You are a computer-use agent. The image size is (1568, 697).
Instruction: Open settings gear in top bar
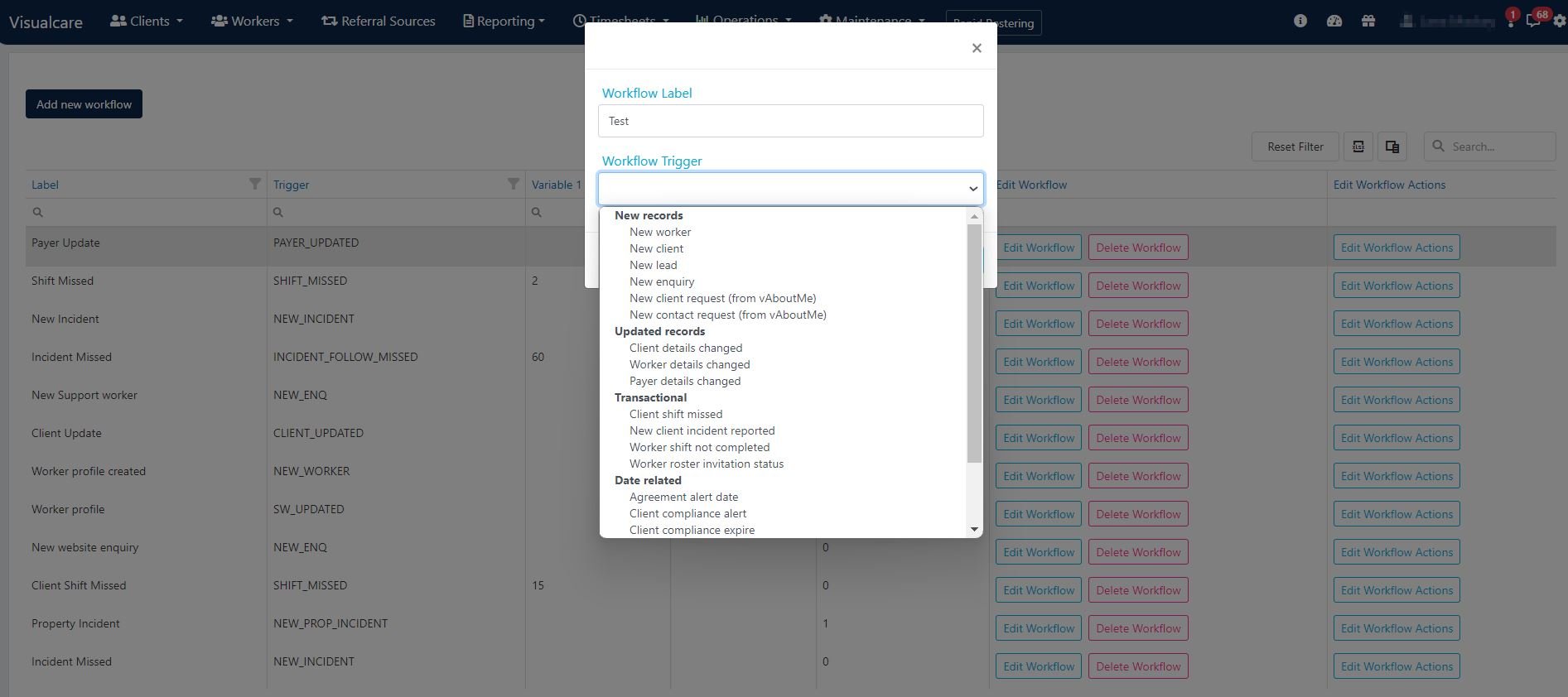[1560, 22]
